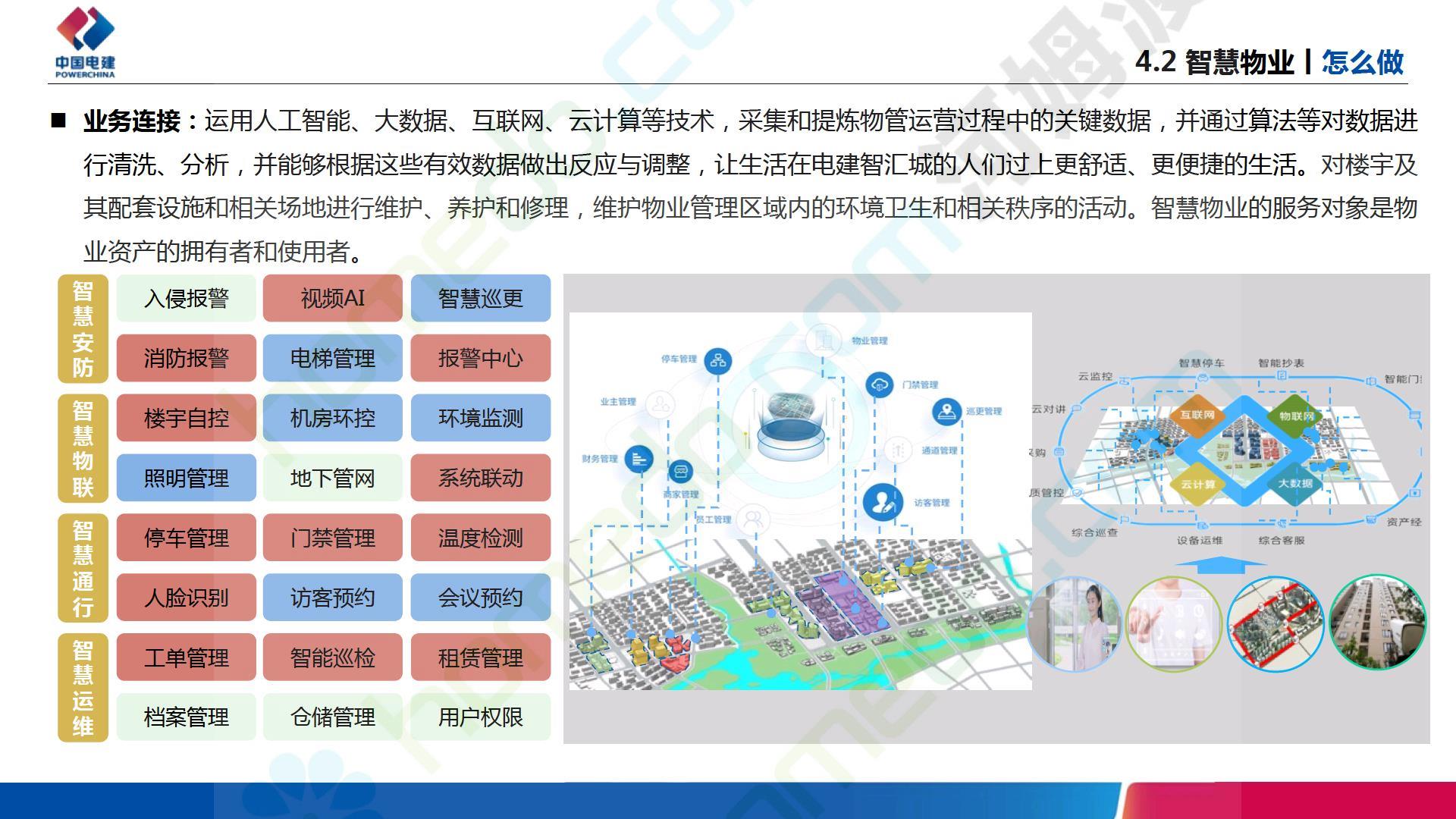Click the green 物联网 diamond tile
This screenshot has width=1456, height=819.
tap(1296, 416)
